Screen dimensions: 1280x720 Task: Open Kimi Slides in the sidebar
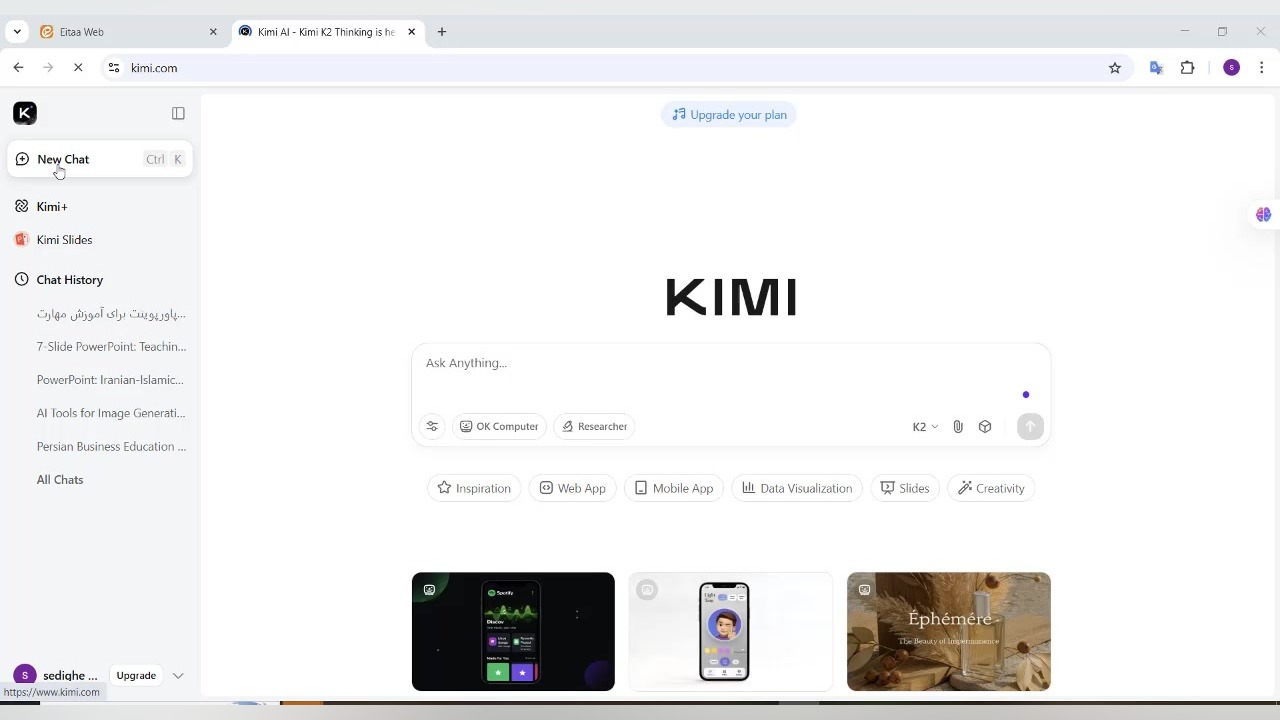64,239
